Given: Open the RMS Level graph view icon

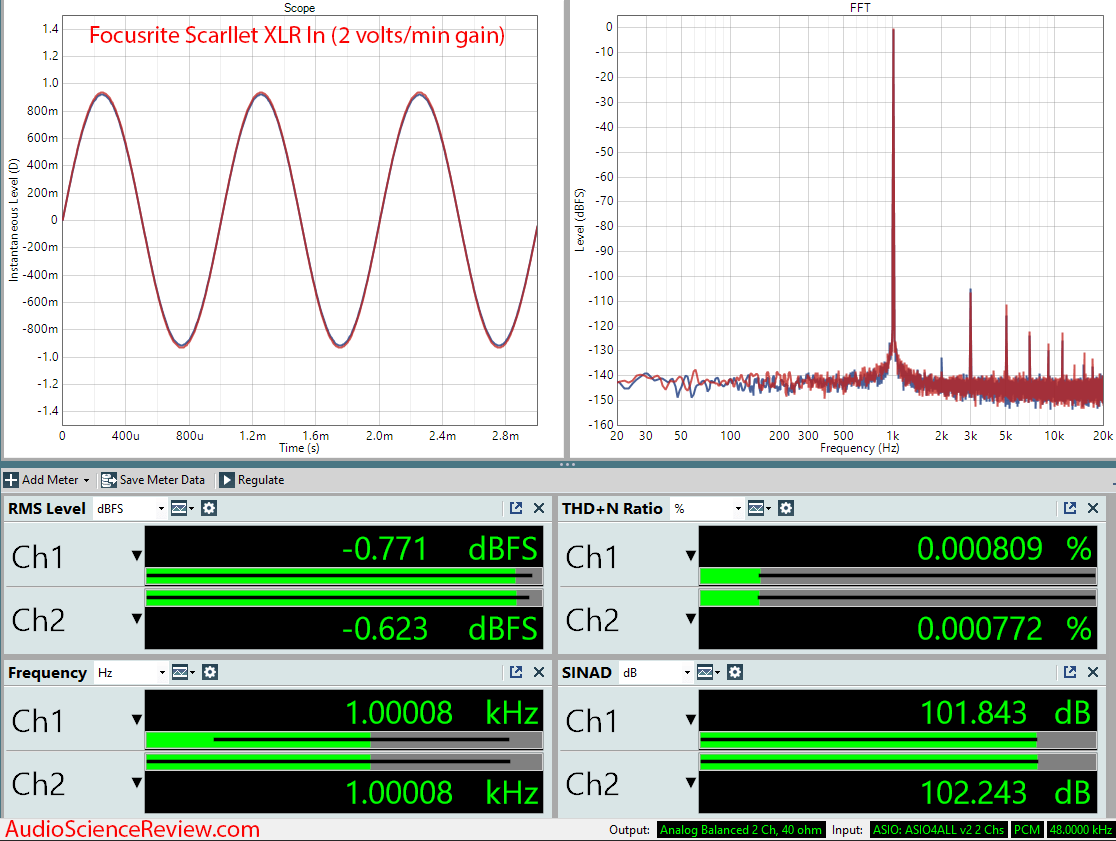Looking at the screenshot, I should click(181, 508).
